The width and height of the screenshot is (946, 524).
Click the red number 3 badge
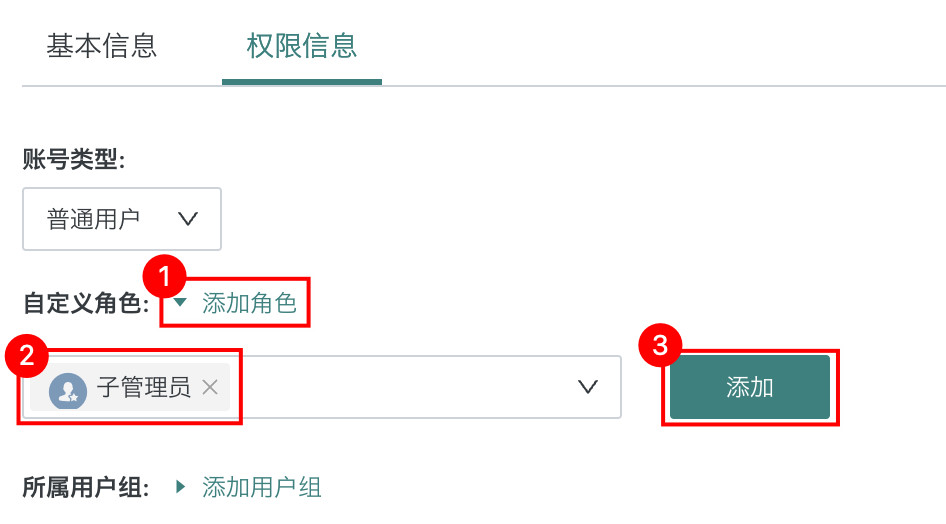[660, 346]
